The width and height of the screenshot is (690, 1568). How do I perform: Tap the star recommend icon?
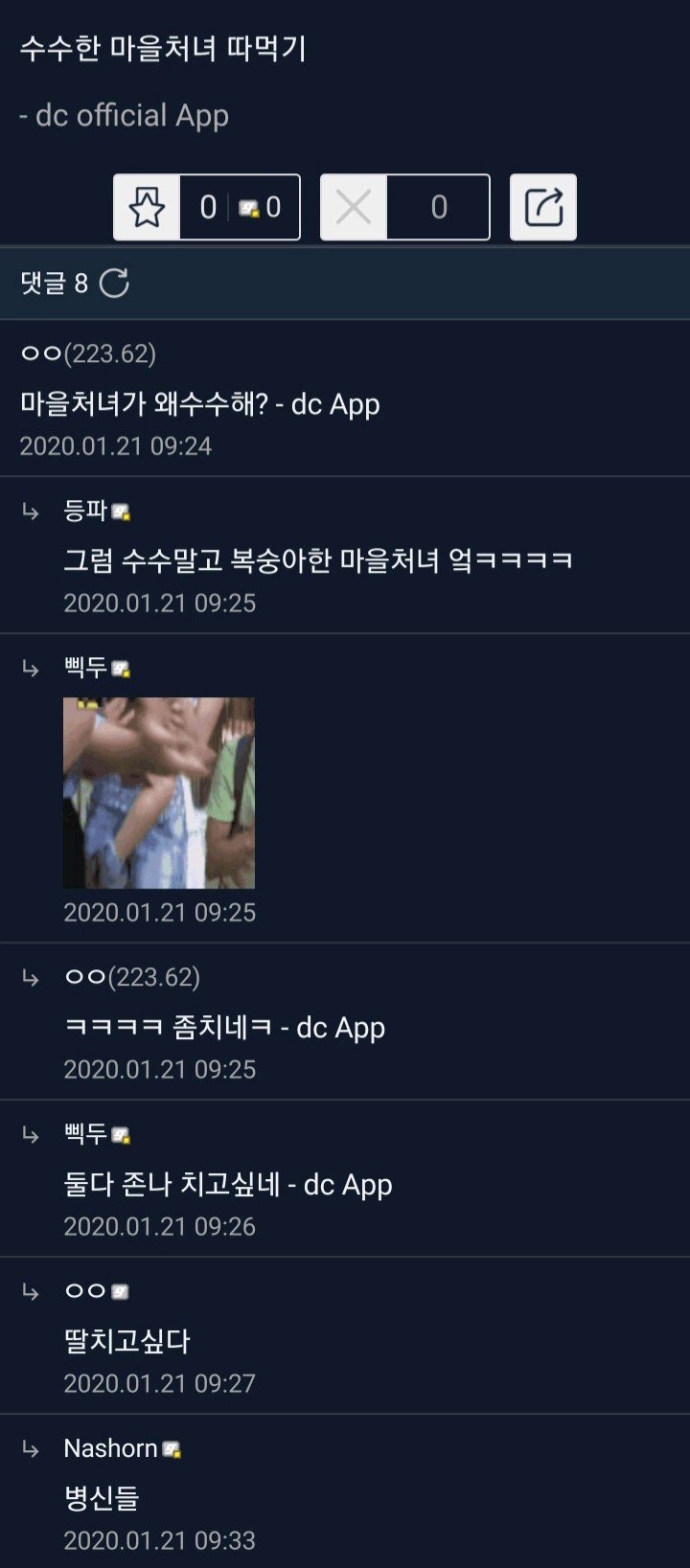(x=147, y=207)
